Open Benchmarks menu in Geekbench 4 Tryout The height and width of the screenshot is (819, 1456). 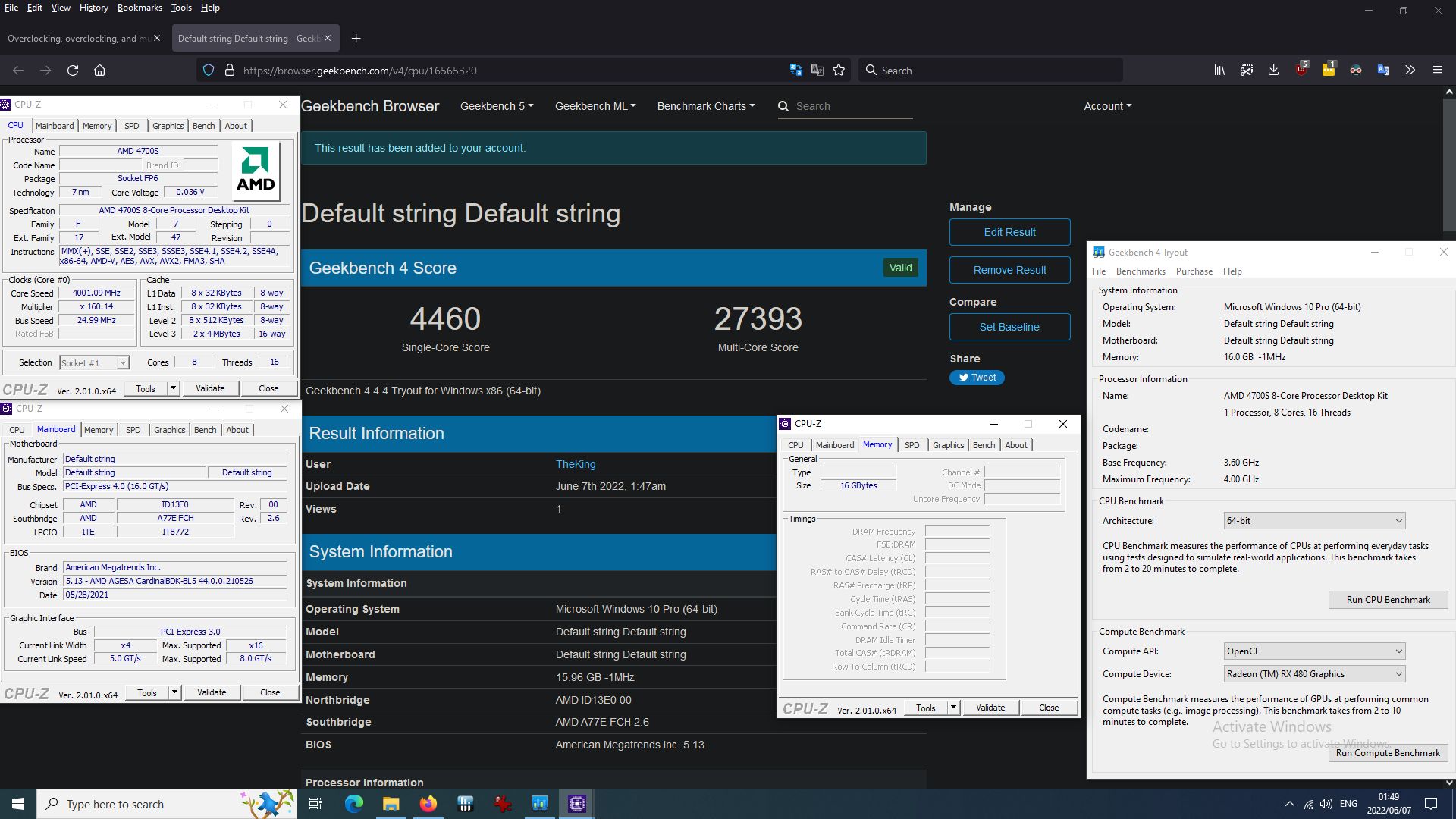[1141, 271]
